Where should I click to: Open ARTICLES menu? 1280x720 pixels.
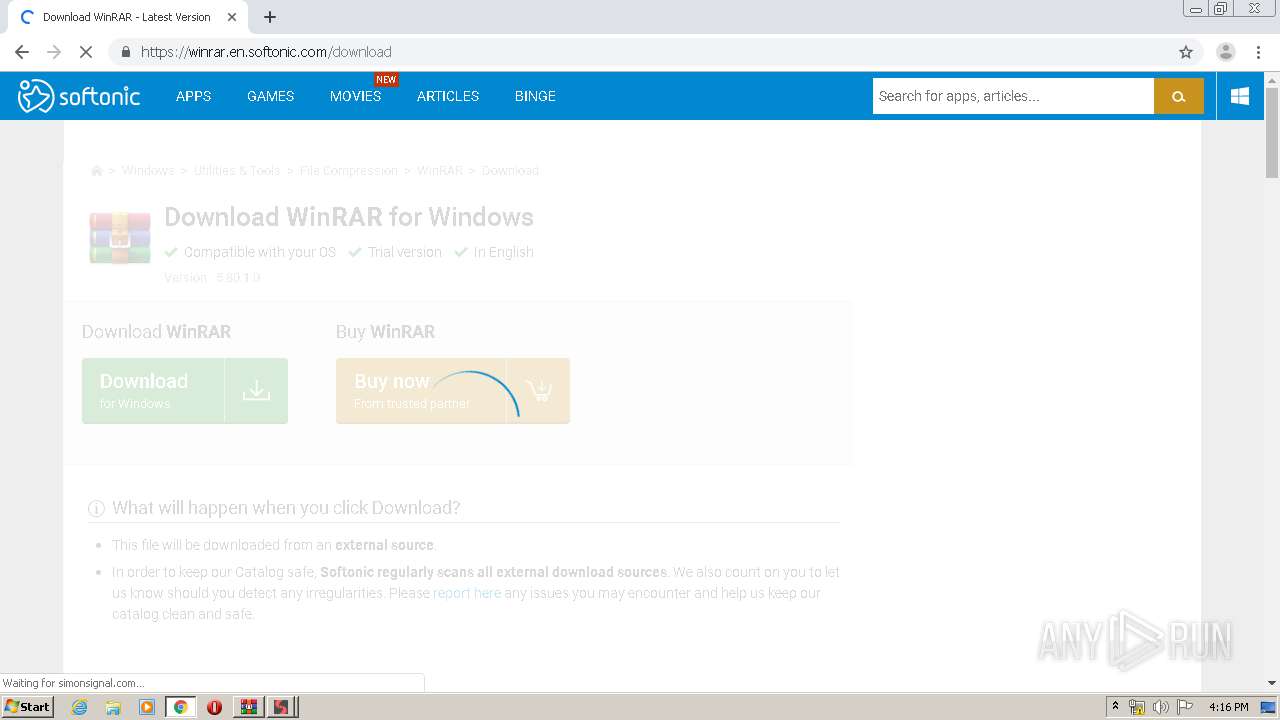pyautogui.click(x=448, y=96)
